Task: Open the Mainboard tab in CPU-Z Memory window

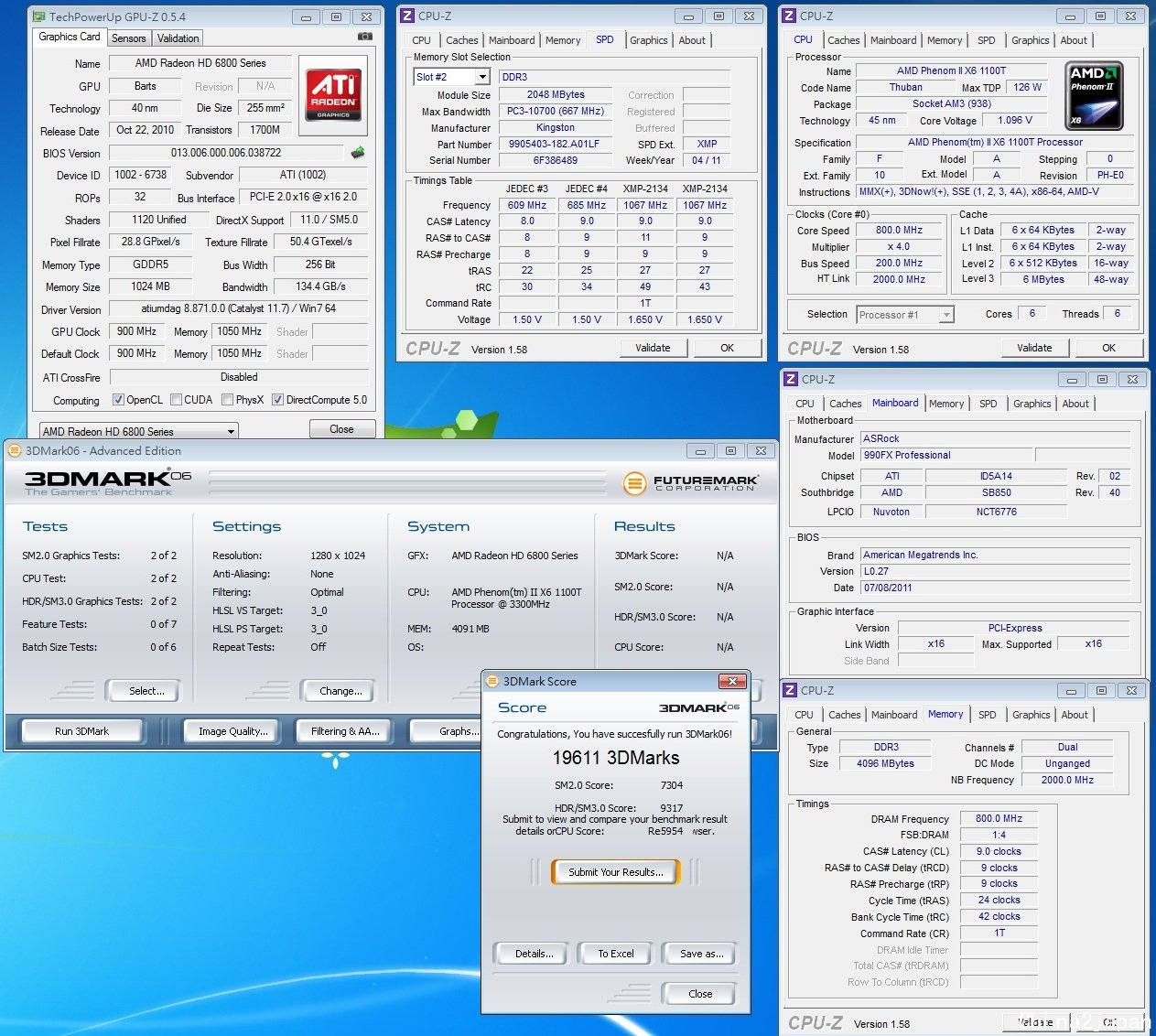Action: pyautogui.click(x=894, y=715)
